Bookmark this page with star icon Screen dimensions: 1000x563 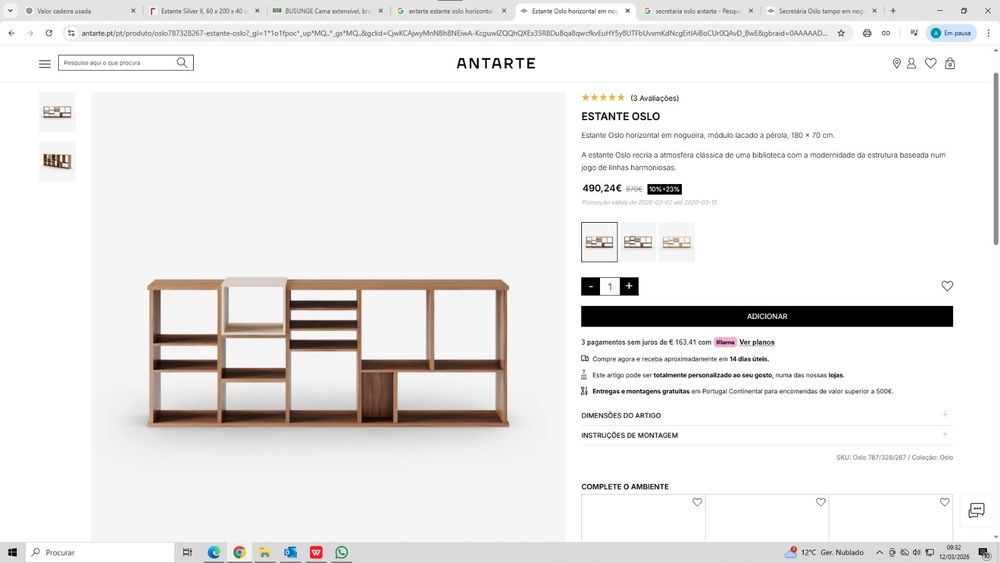841,33
